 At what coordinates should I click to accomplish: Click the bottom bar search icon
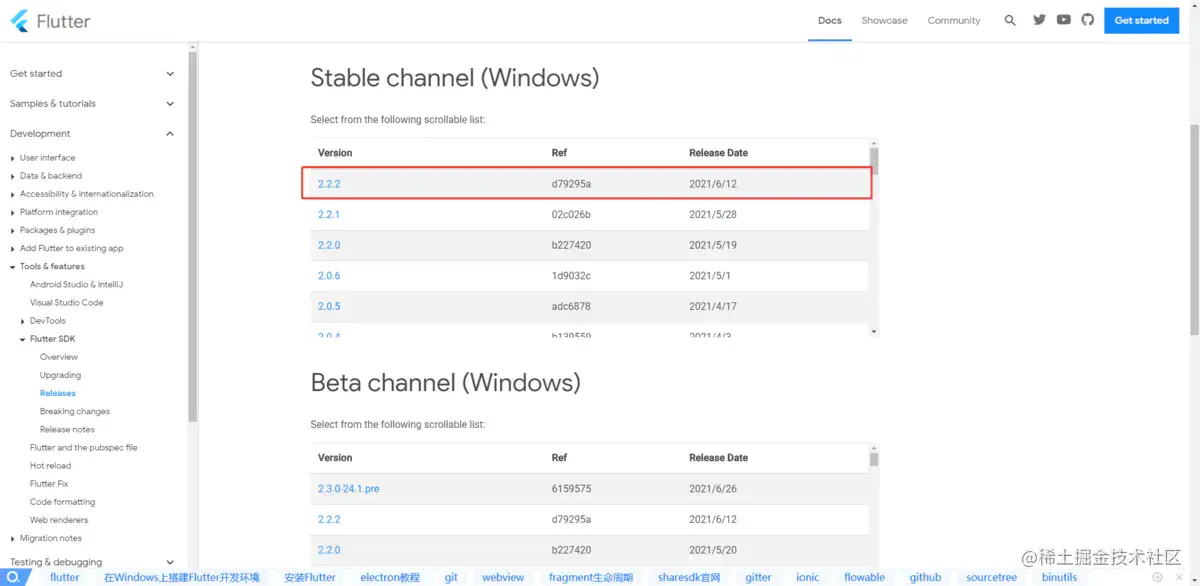(x=14, y=577)
